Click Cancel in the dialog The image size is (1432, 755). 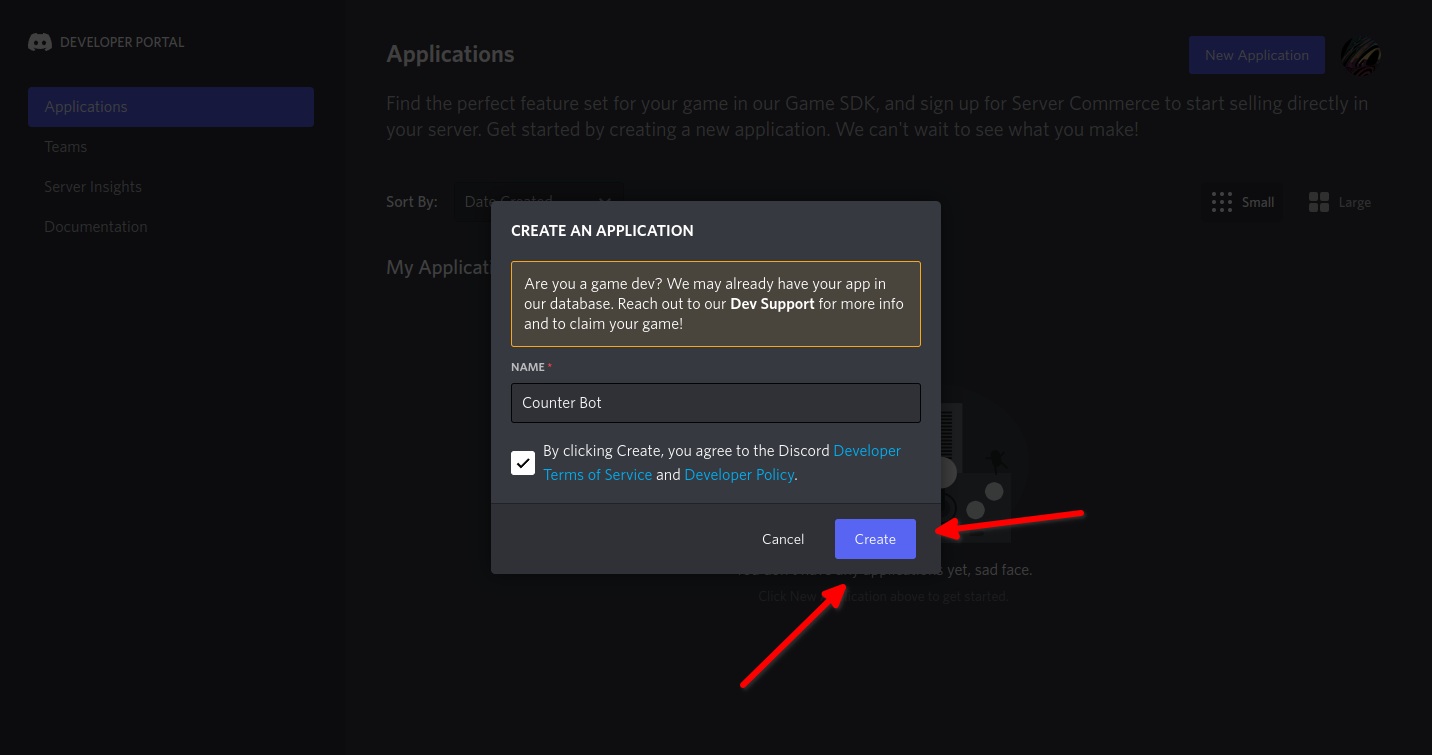[783, 539]
